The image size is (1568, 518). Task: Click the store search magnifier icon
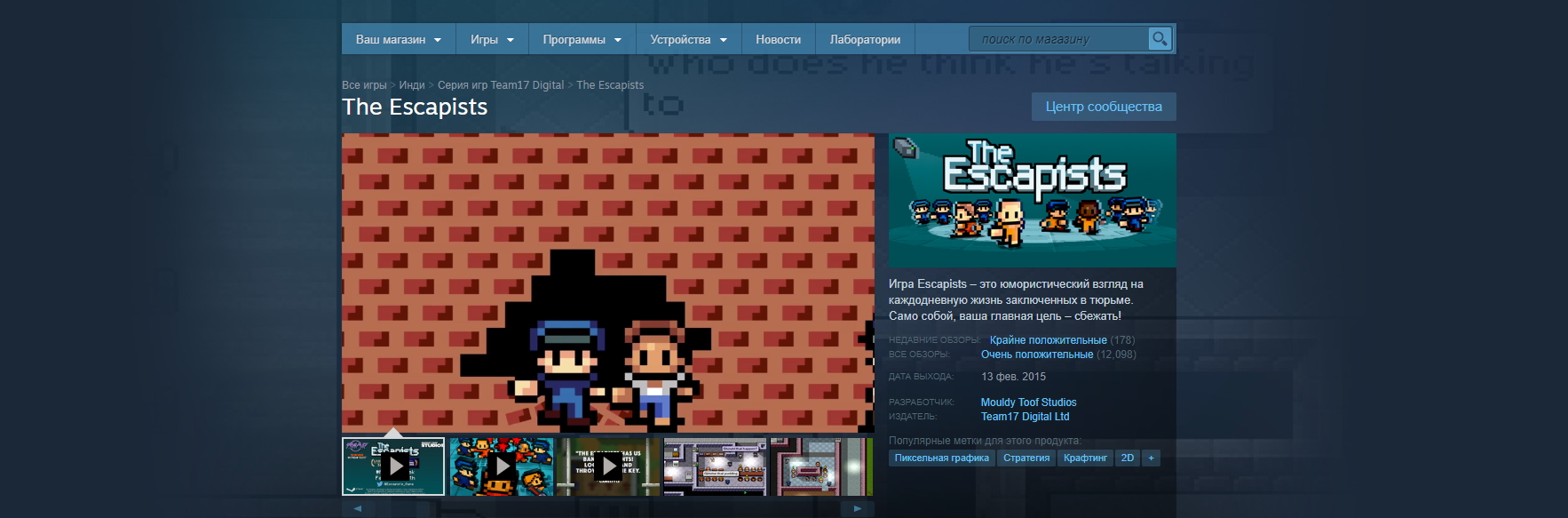click(1160, 39)
